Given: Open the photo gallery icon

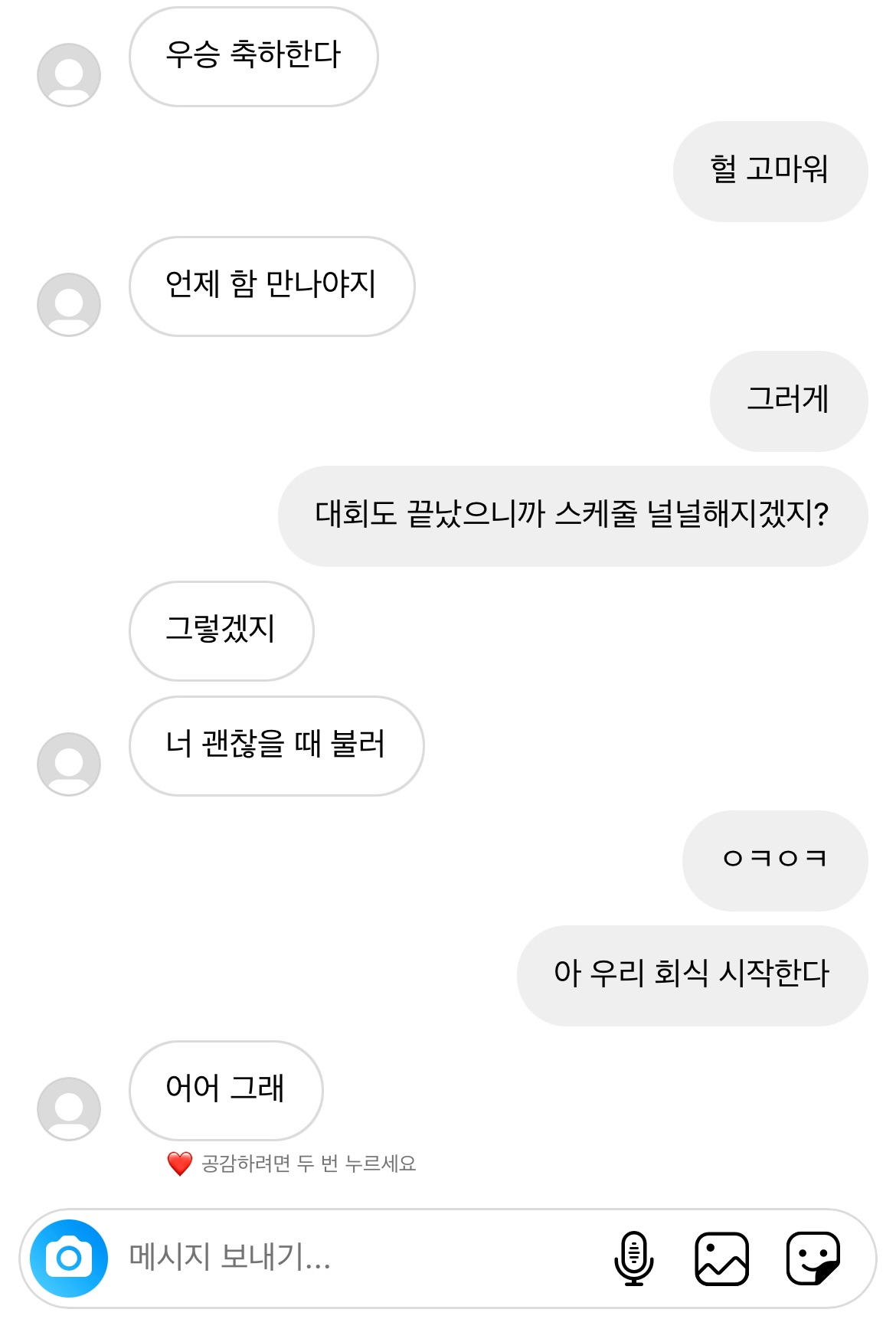Looking at the screenshot, I should [721, 1258].
